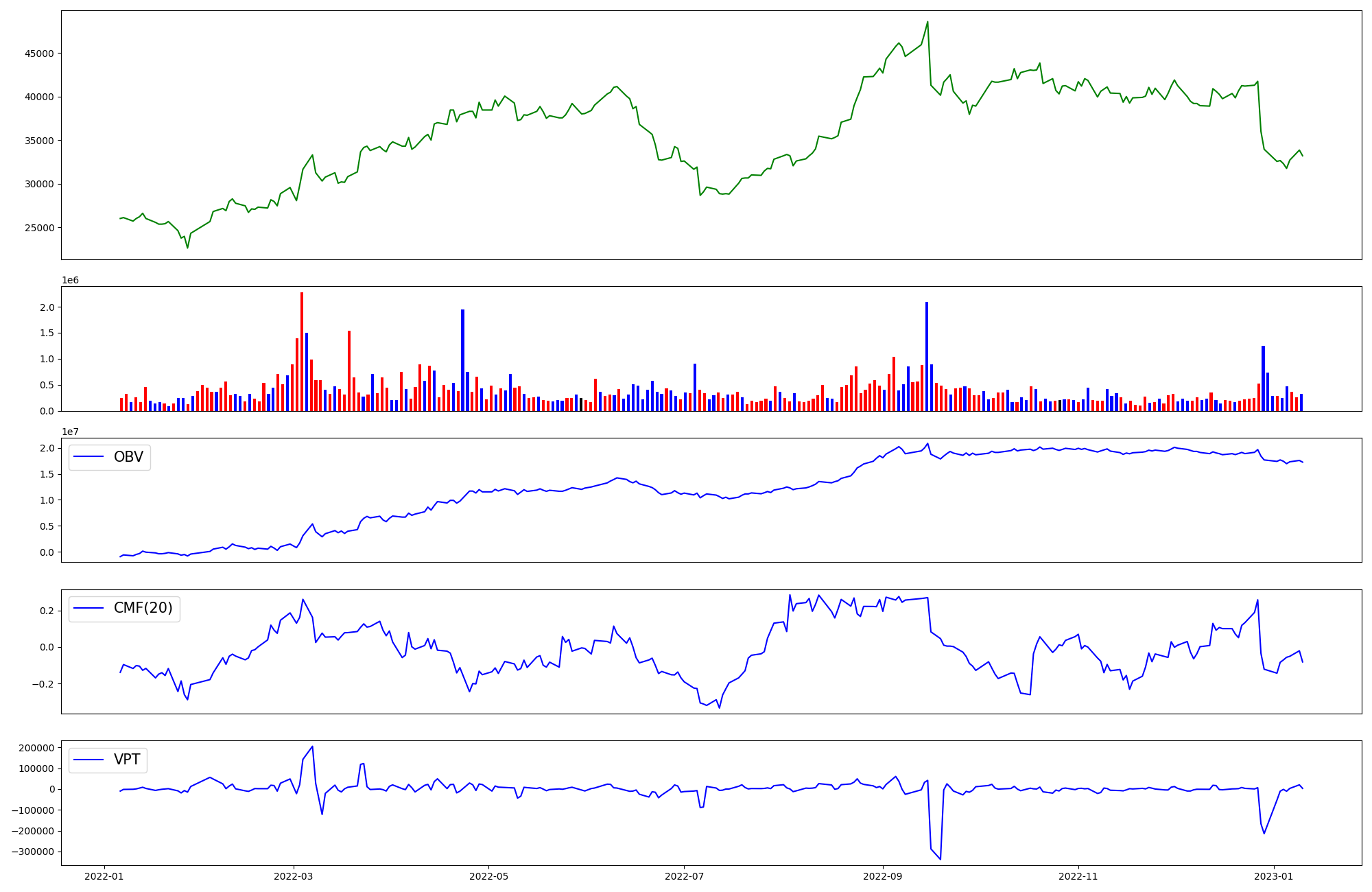Click the 2022-03 x-axis date label
Image resolution: width=1372 pixels, height=892 pixels.
coord(294,876)
